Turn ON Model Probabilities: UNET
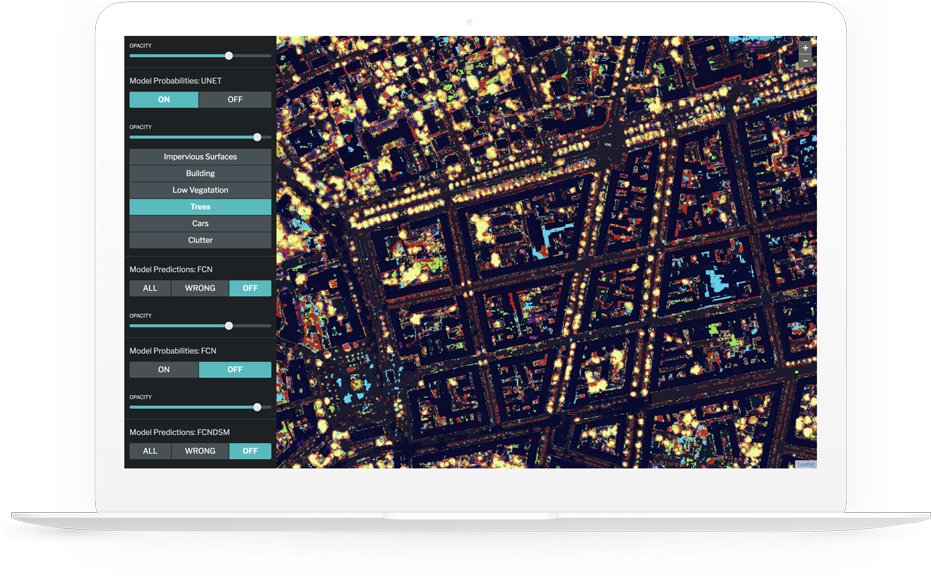The width and height of the screenshot is (932, 576). click(x=164, y=100)
